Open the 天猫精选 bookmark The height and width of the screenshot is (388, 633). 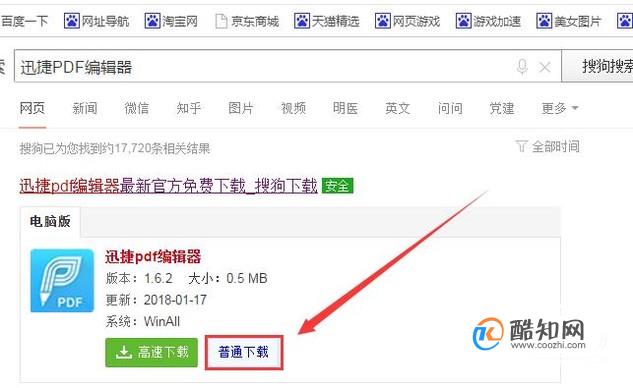327,21
